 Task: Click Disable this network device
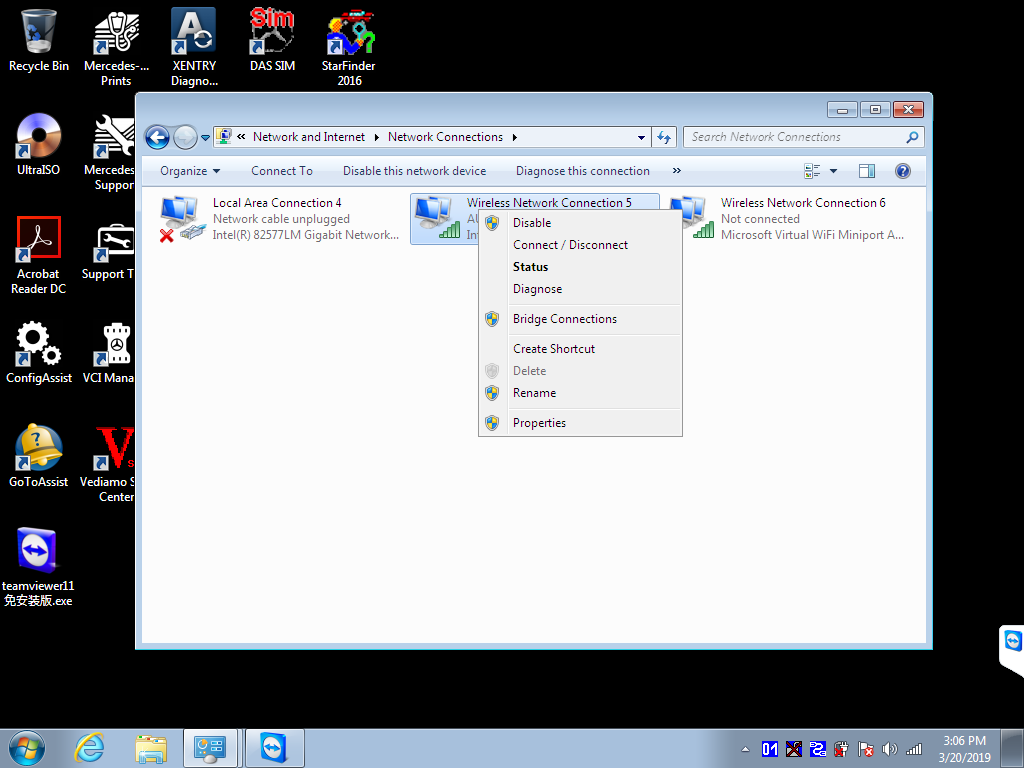415,171
